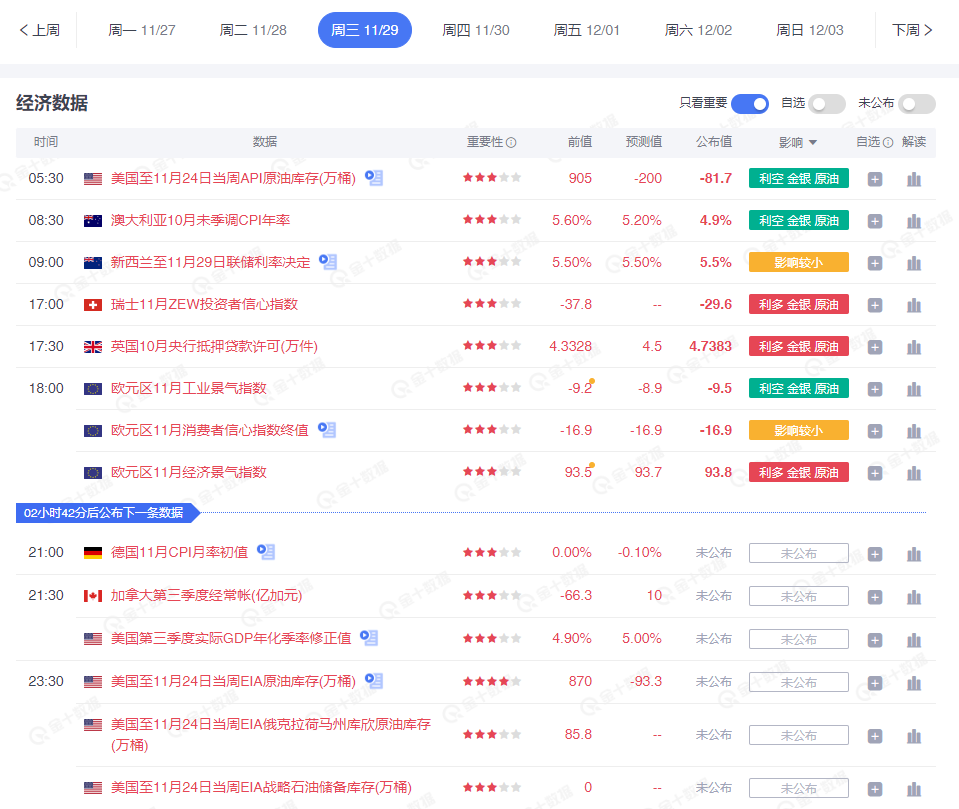Switch to the 周四 11/30 tab
959x809 pixels.
click(x=476, y=30)
